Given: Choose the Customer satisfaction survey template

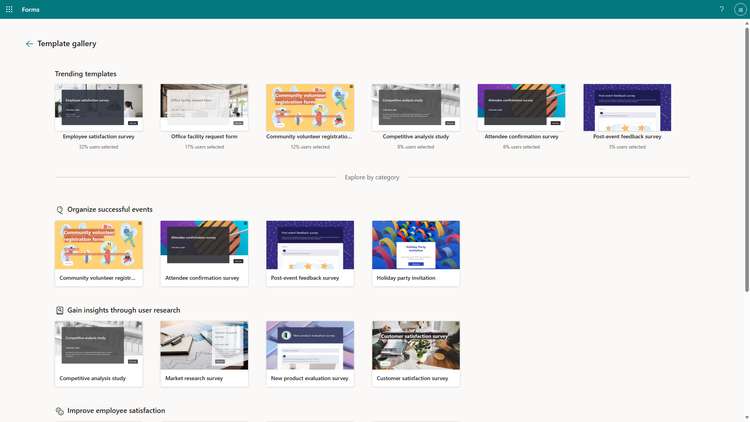Looking at the screenshot, I should pyautogui.click(x=416, y=354).
